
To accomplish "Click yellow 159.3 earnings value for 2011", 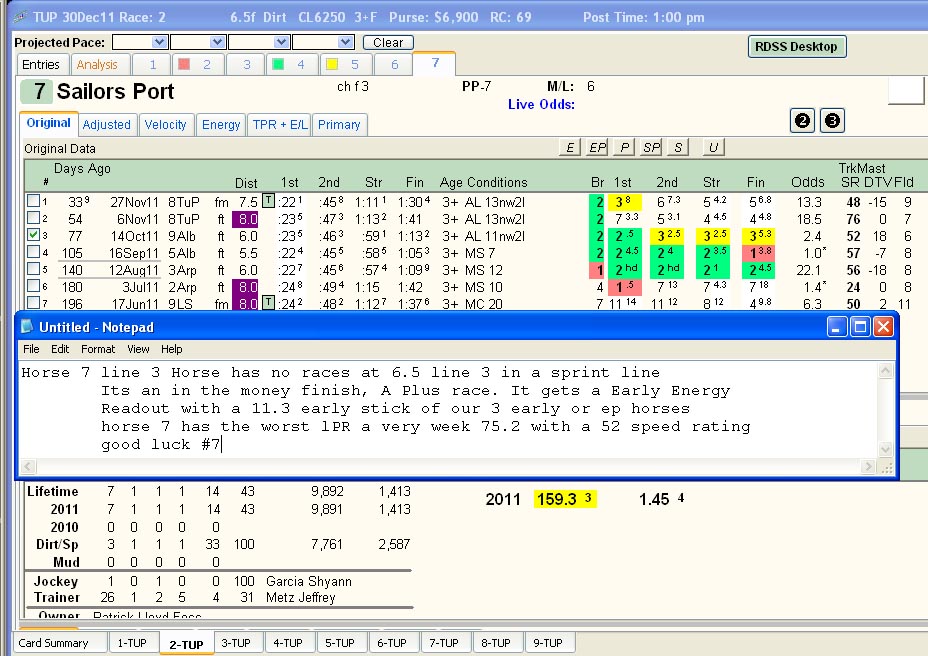I will [565, 499].
